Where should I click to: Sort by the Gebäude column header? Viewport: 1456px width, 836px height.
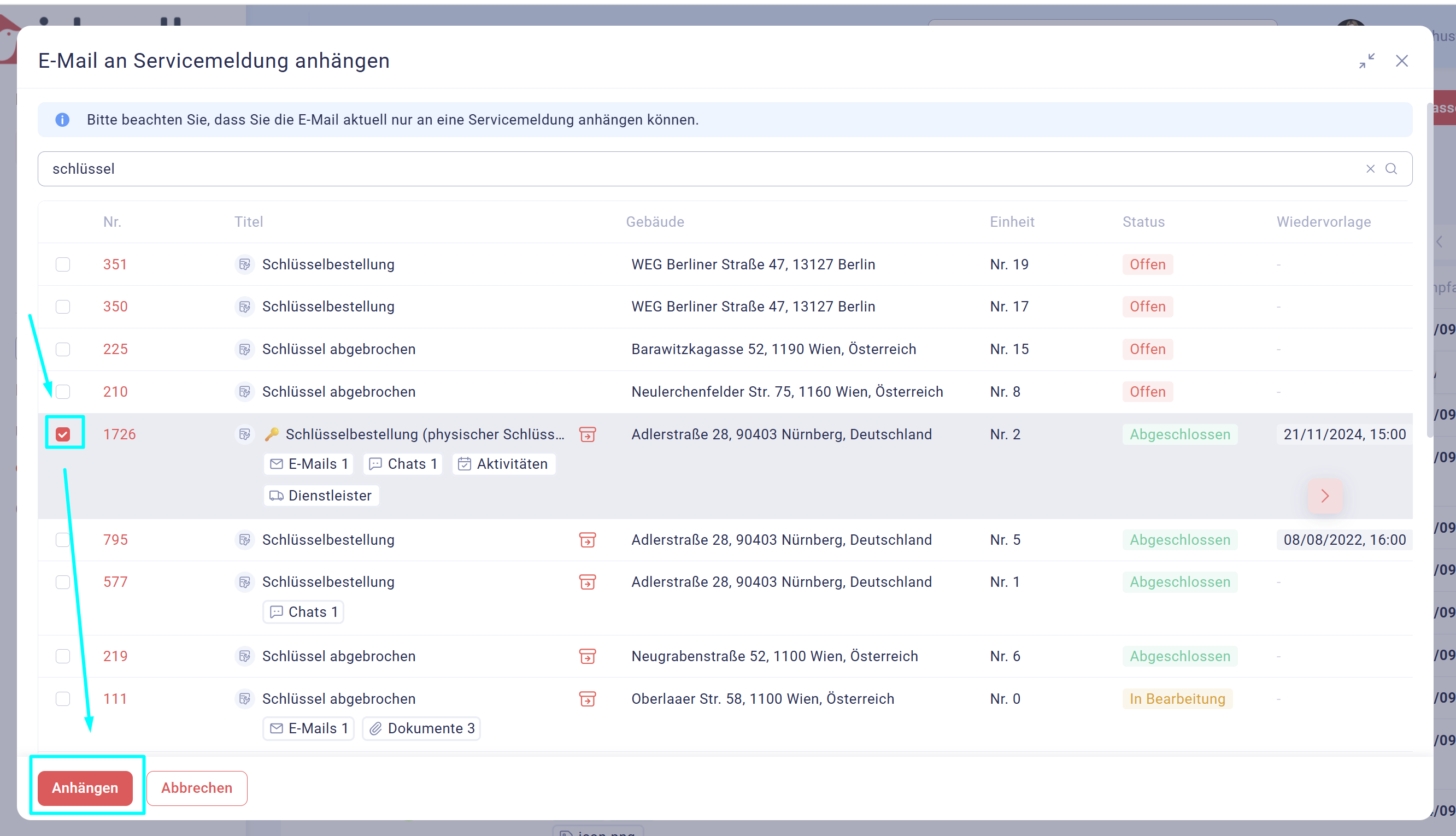[655, 222]
